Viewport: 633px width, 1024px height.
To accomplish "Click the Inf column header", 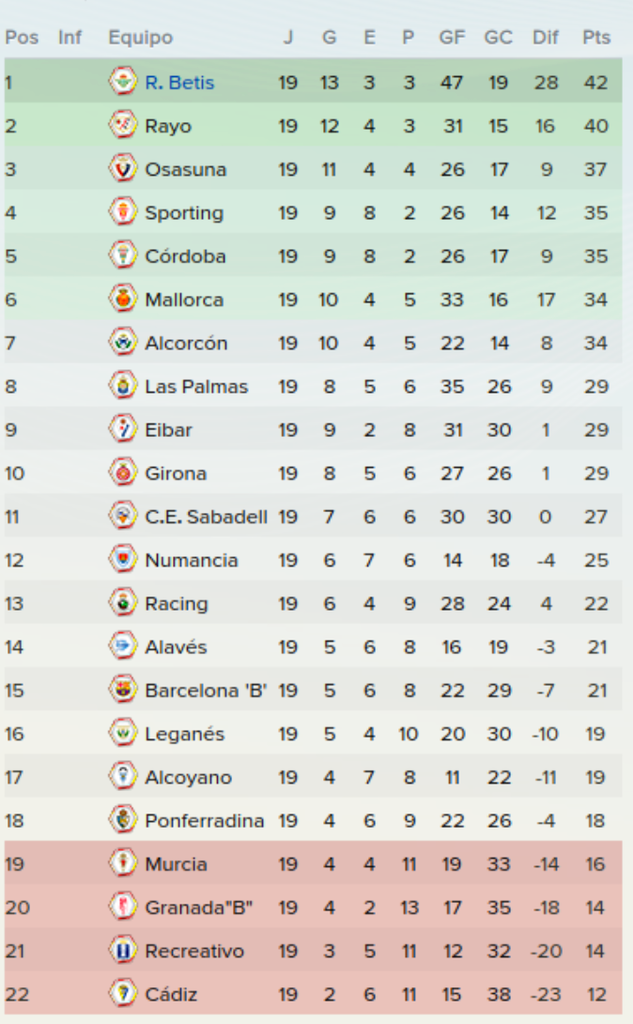I will pos(70,37).
